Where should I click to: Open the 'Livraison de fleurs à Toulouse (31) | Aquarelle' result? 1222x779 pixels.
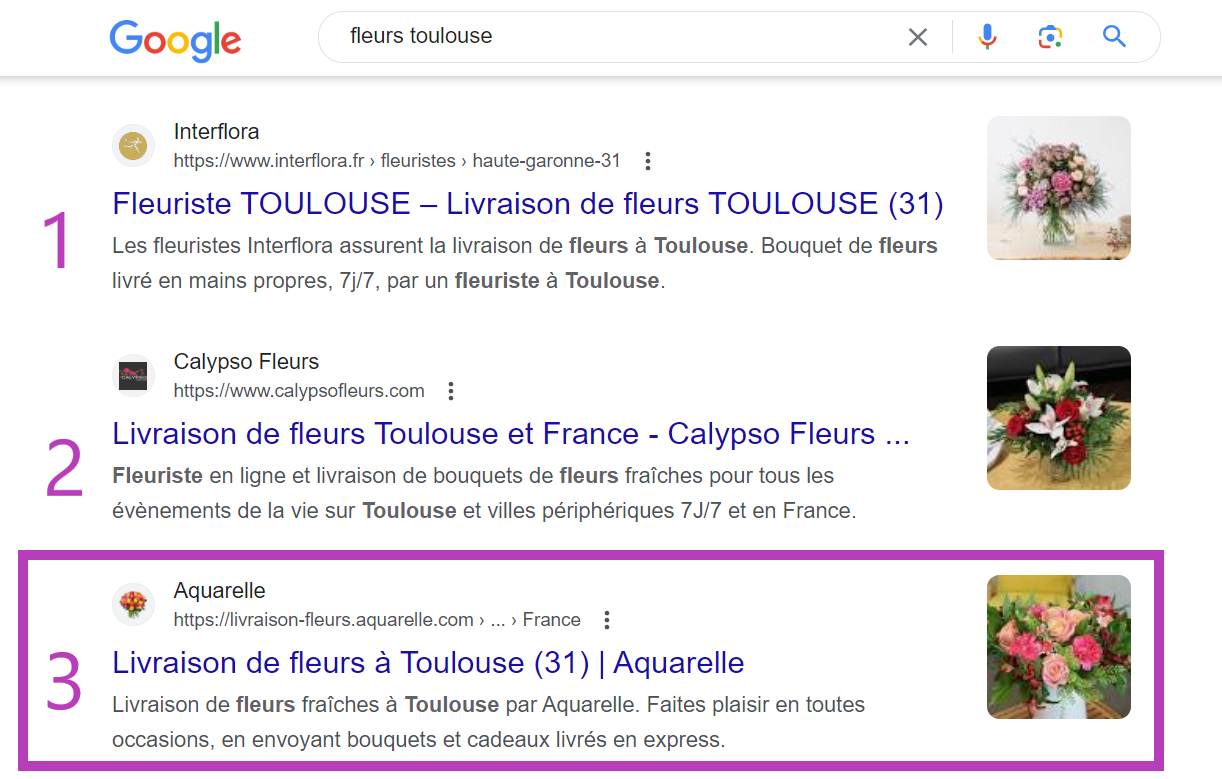[x=428, y=663]
